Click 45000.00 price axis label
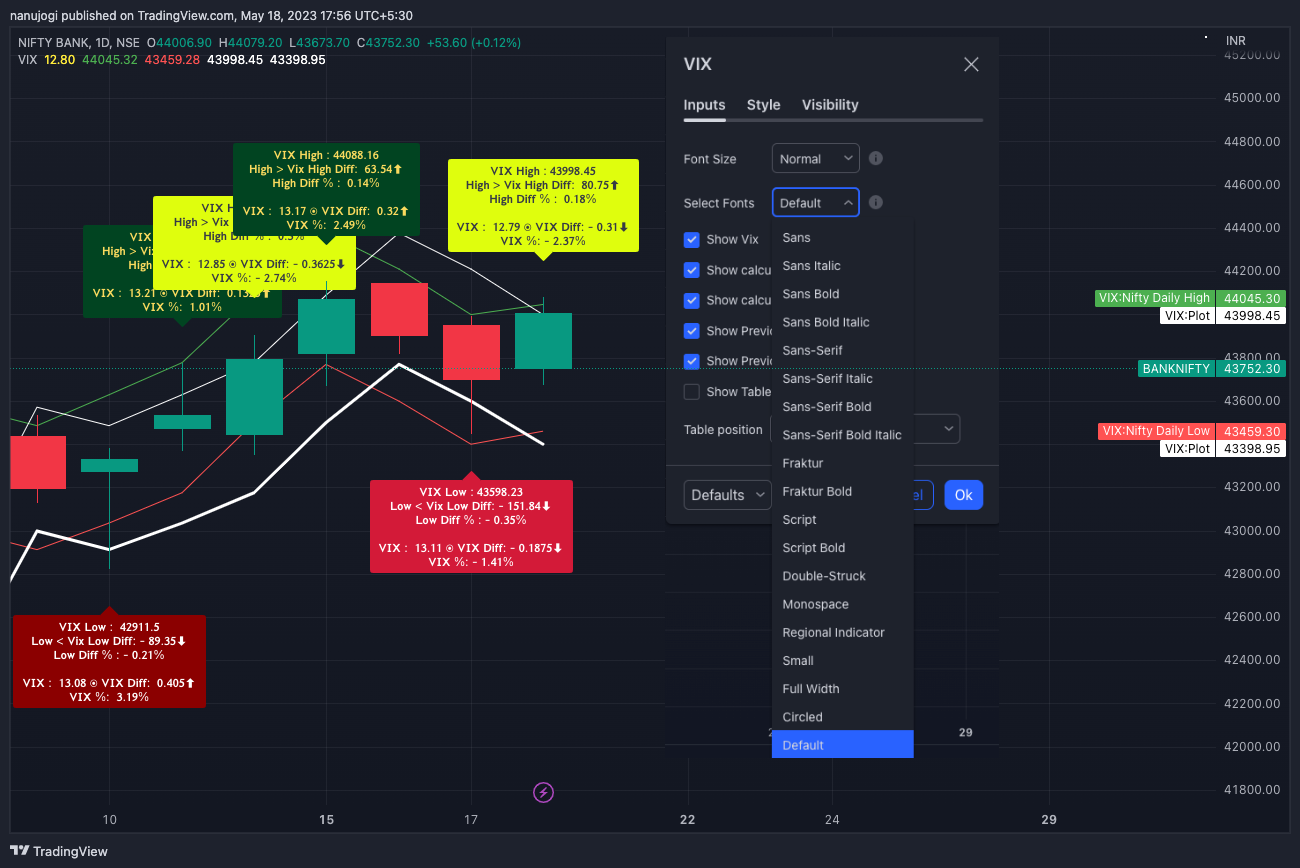The image size is (1300, 868). point(1252,98)
